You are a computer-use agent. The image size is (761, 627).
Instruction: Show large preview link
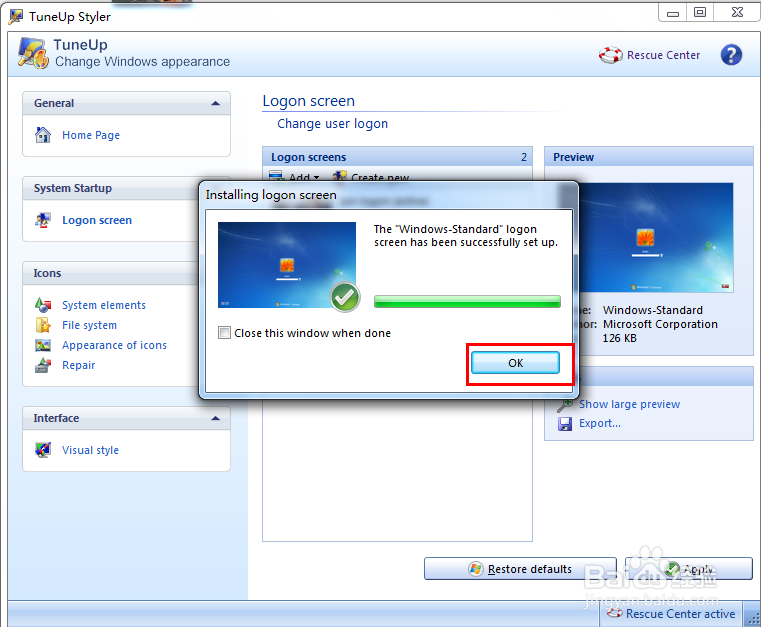629,404
